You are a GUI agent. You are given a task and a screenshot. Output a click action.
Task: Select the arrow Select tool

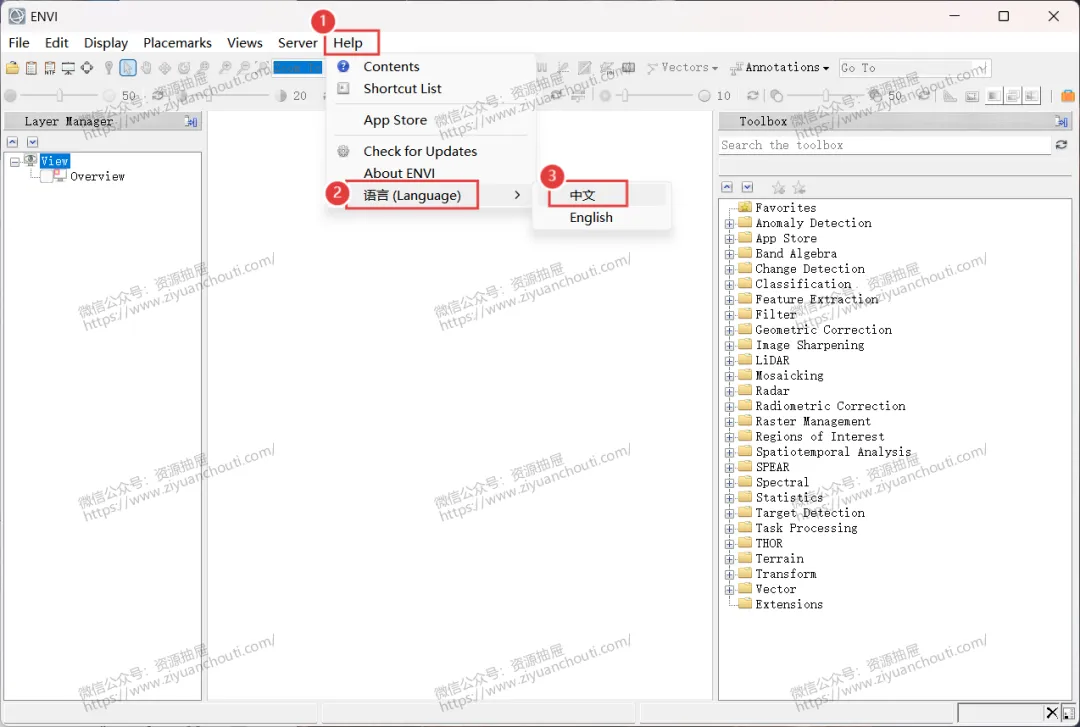click(x=127, y=68)
